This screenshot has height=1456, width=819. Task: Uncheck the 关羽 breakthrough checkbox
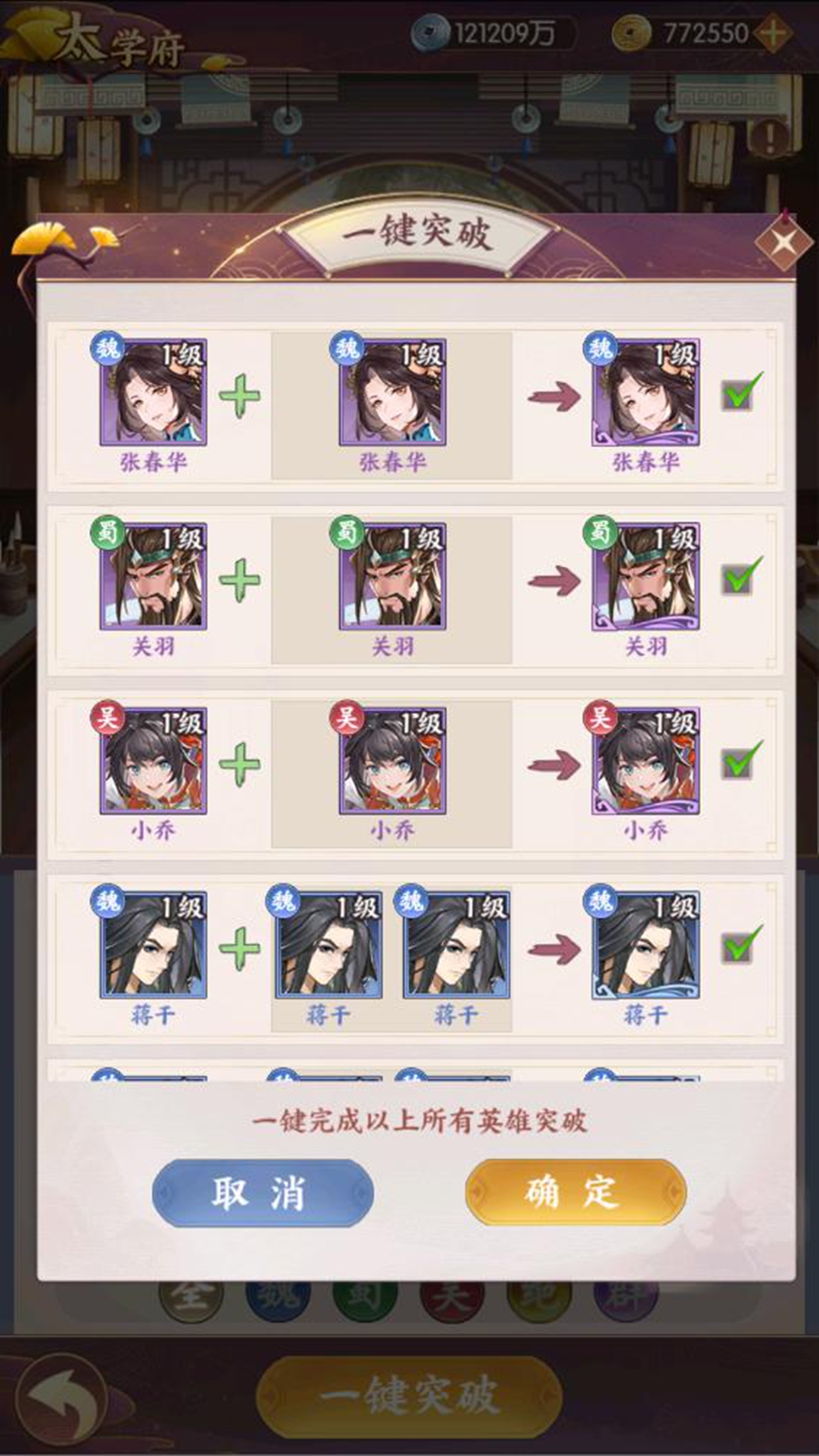click(x=740, y=577)
